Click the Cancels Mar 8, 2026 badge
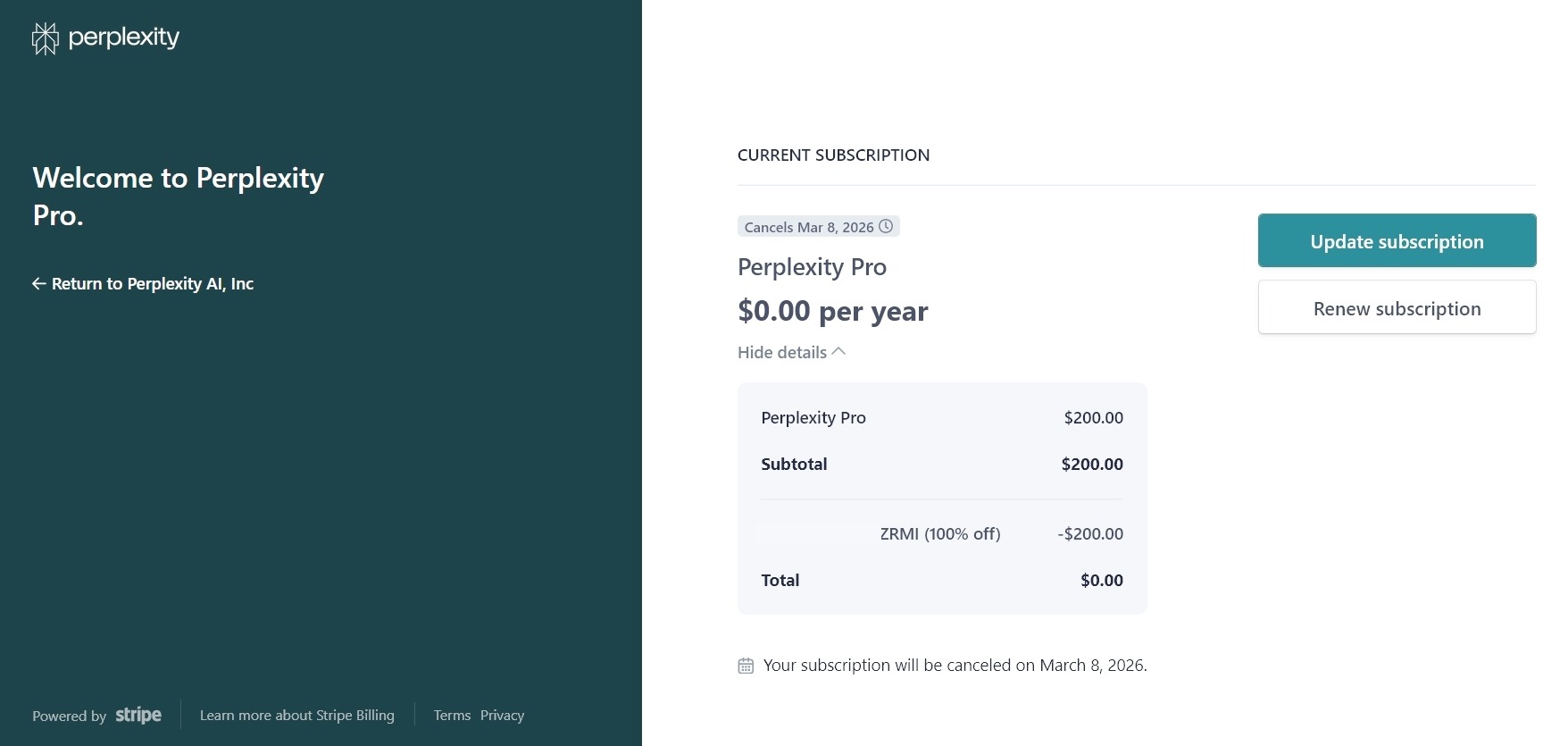This screenshot has width=1568, height=746. [809, 227]
